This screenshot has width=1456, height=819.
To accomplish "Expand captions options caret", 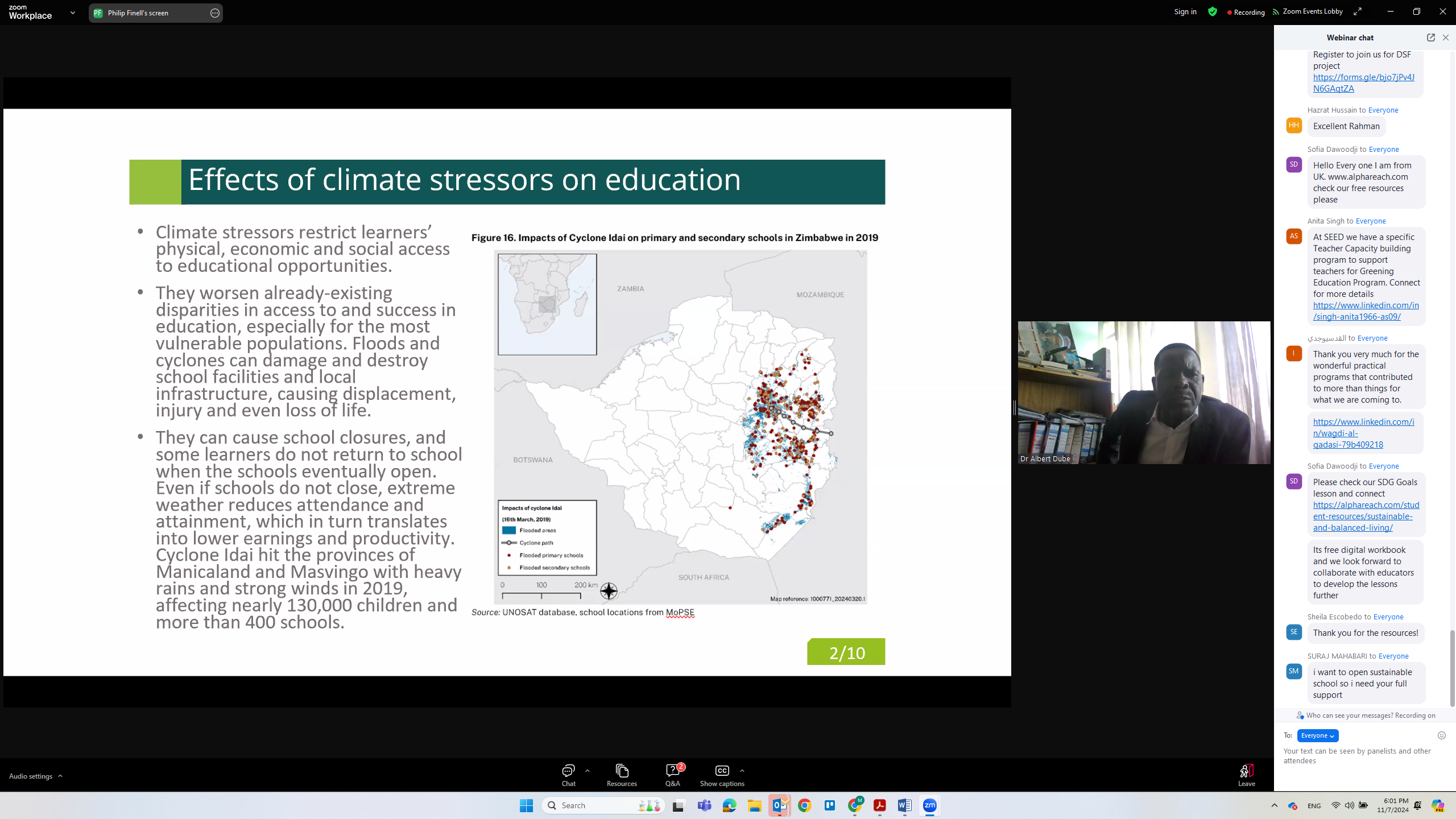I will click(742, 771).
